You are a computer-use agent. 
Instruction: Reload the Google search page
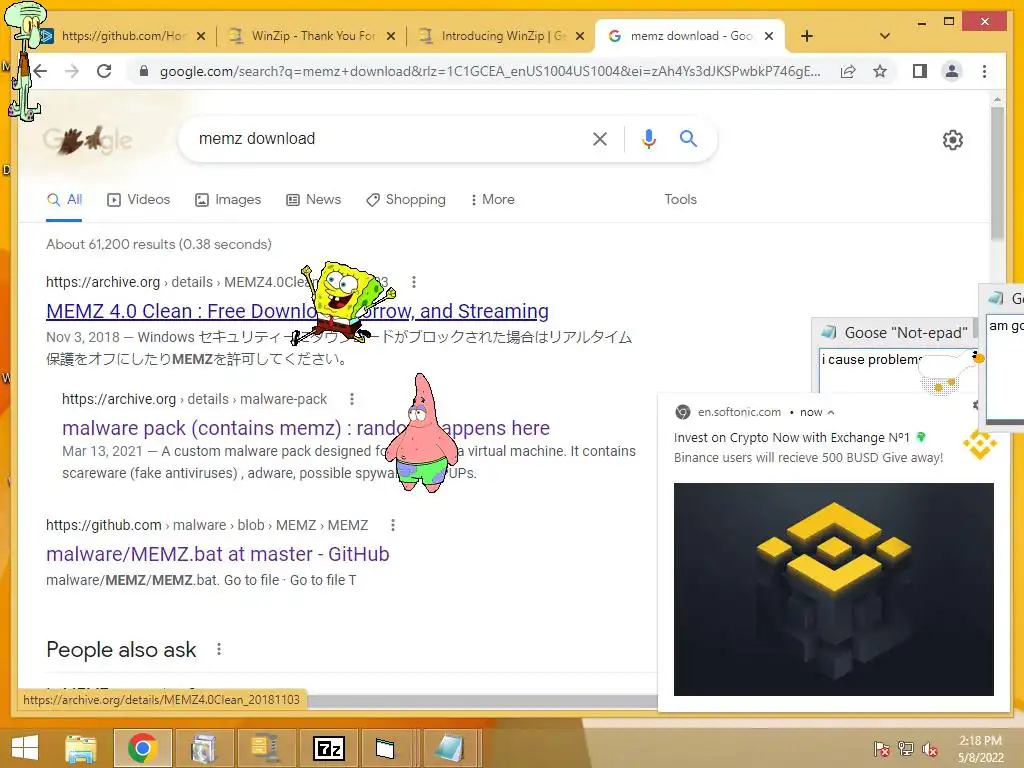click(x=104, y=71)
